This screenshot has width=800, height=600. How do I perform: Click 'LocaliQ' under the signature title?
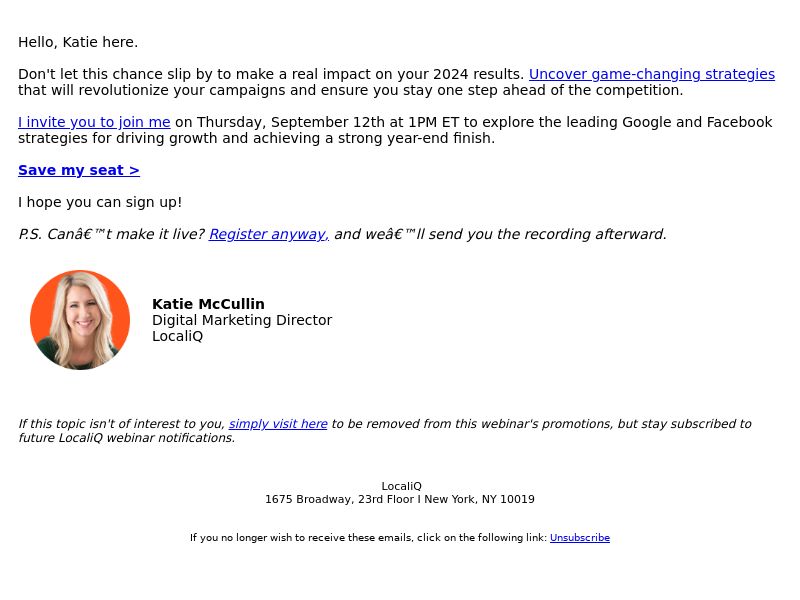coord(178,336)
